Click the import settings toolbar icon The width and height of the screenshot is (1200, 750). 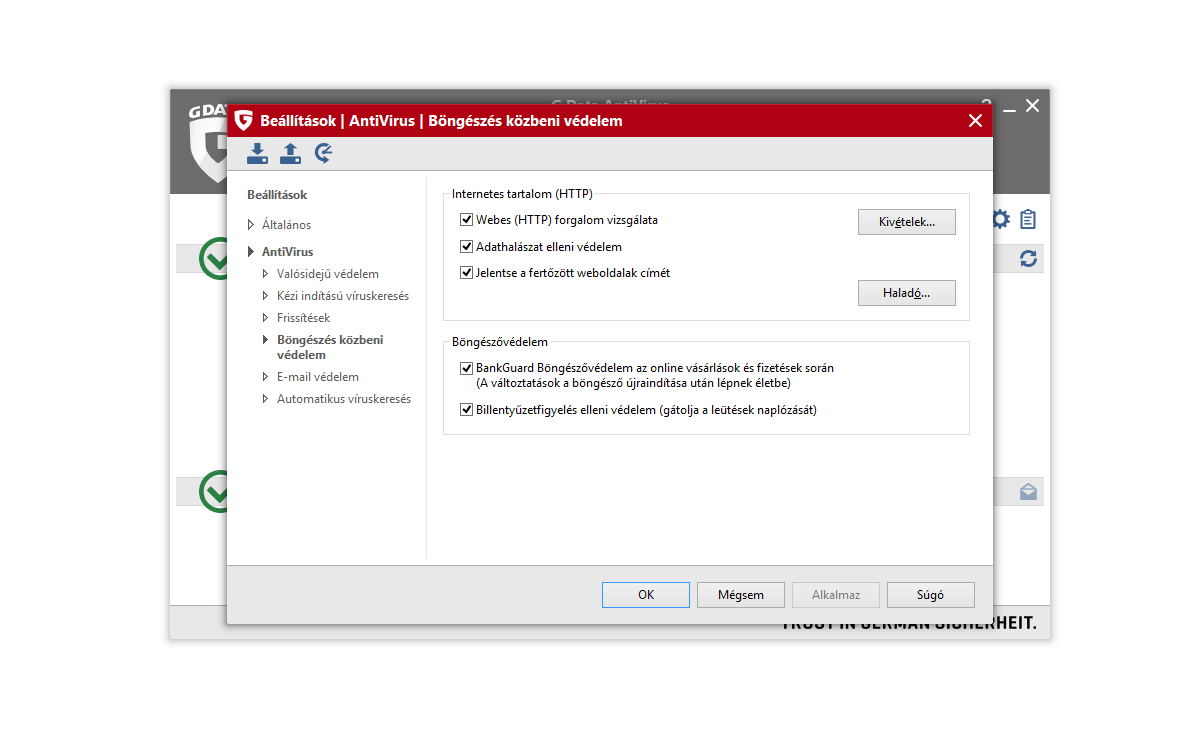click(257, 153)
